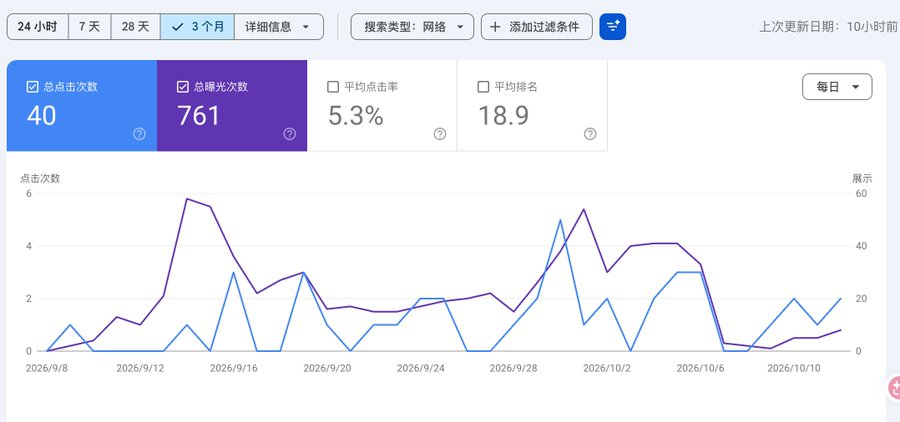This screenshot has width=900, height=422.
Task: Click the 2026/9/24 axis date label
Action: [421, 368]
